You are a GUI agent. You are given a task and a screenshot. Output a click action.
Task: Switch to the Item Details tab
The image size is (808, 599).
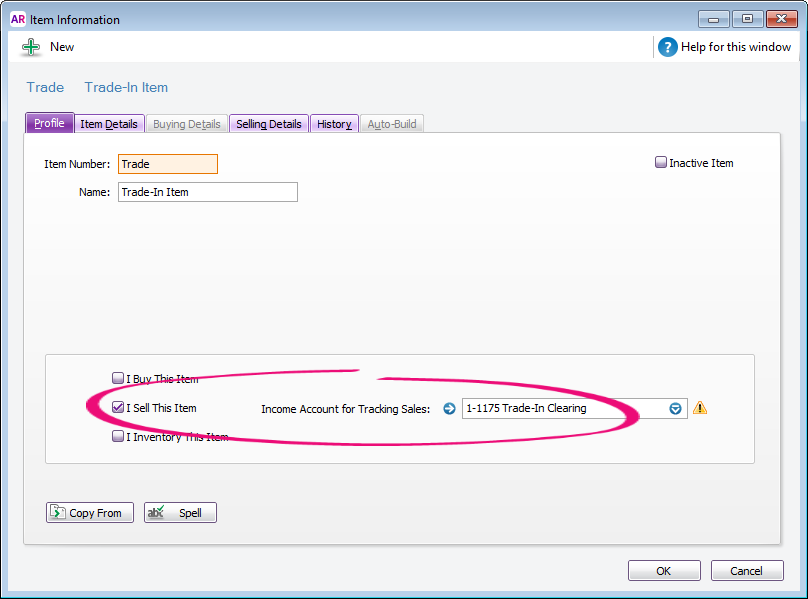[x=109, y=124]
